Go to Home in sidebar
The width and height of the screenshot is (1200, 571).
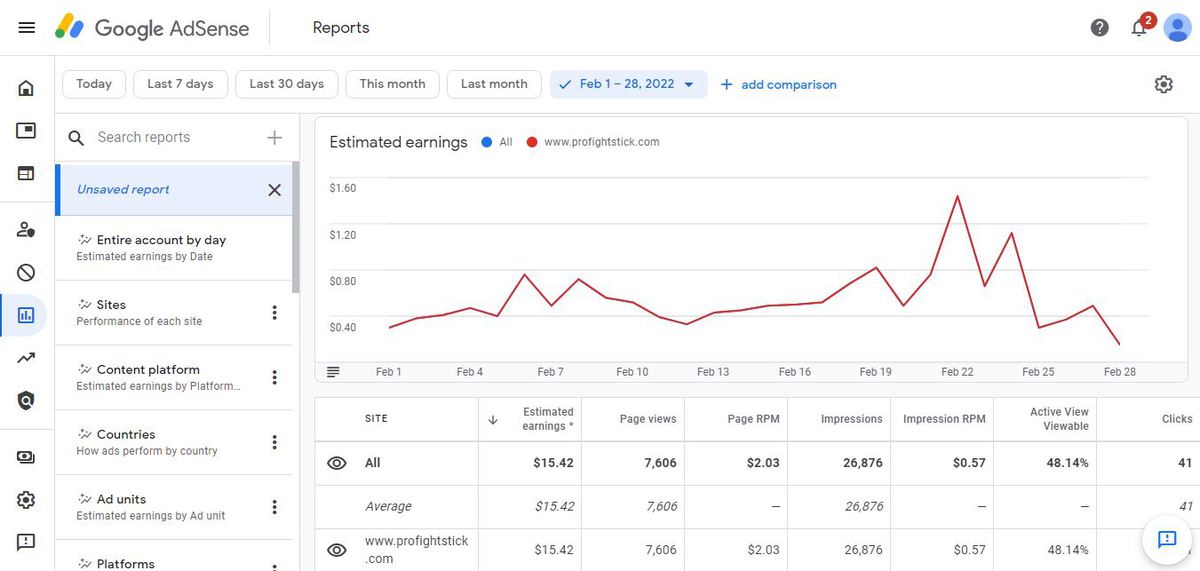pos(26,88)
